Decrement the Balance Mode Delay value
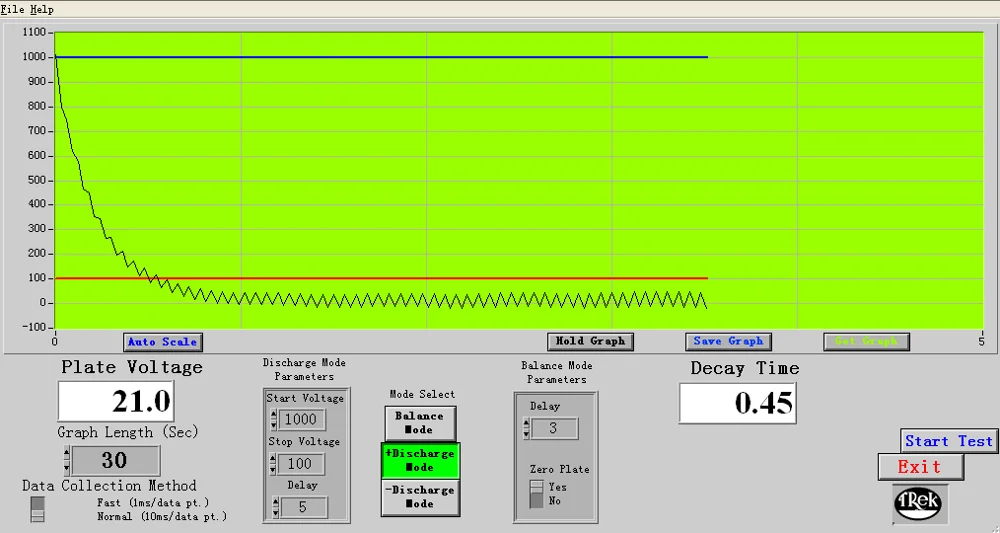The width and height of the screenshot is (1000, 533). pyautogui.click(x=525, y=434)
